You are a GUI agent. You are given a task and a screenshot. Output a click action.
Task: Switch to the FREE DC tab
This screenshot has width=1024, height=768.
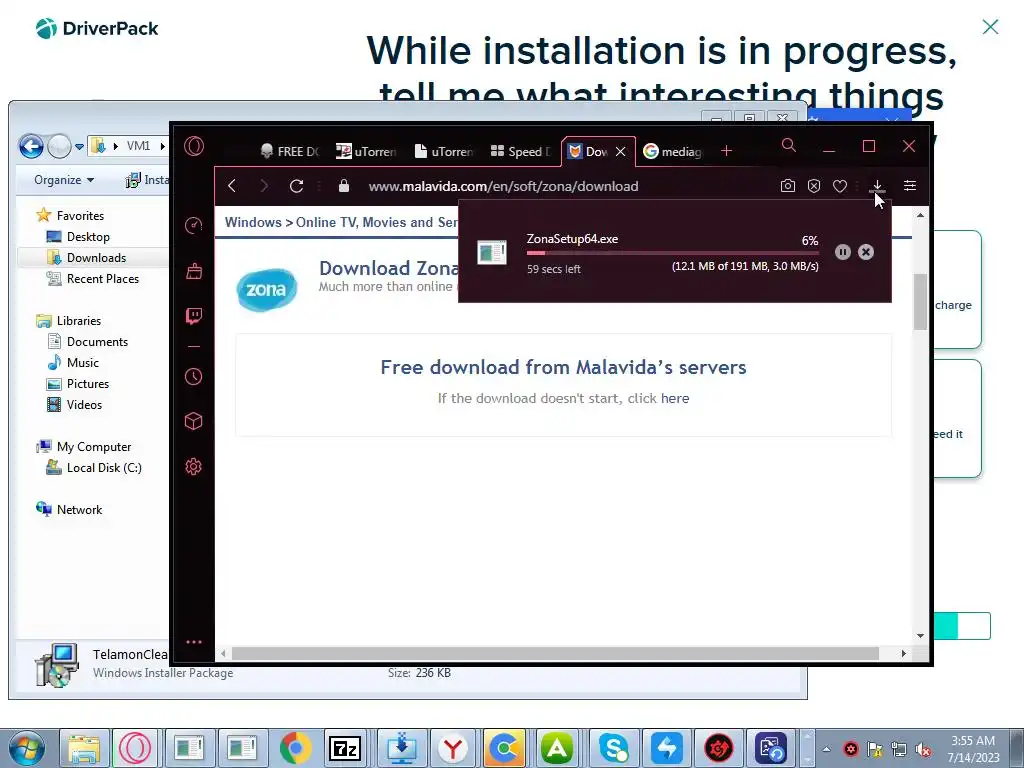tap(289, 152)
